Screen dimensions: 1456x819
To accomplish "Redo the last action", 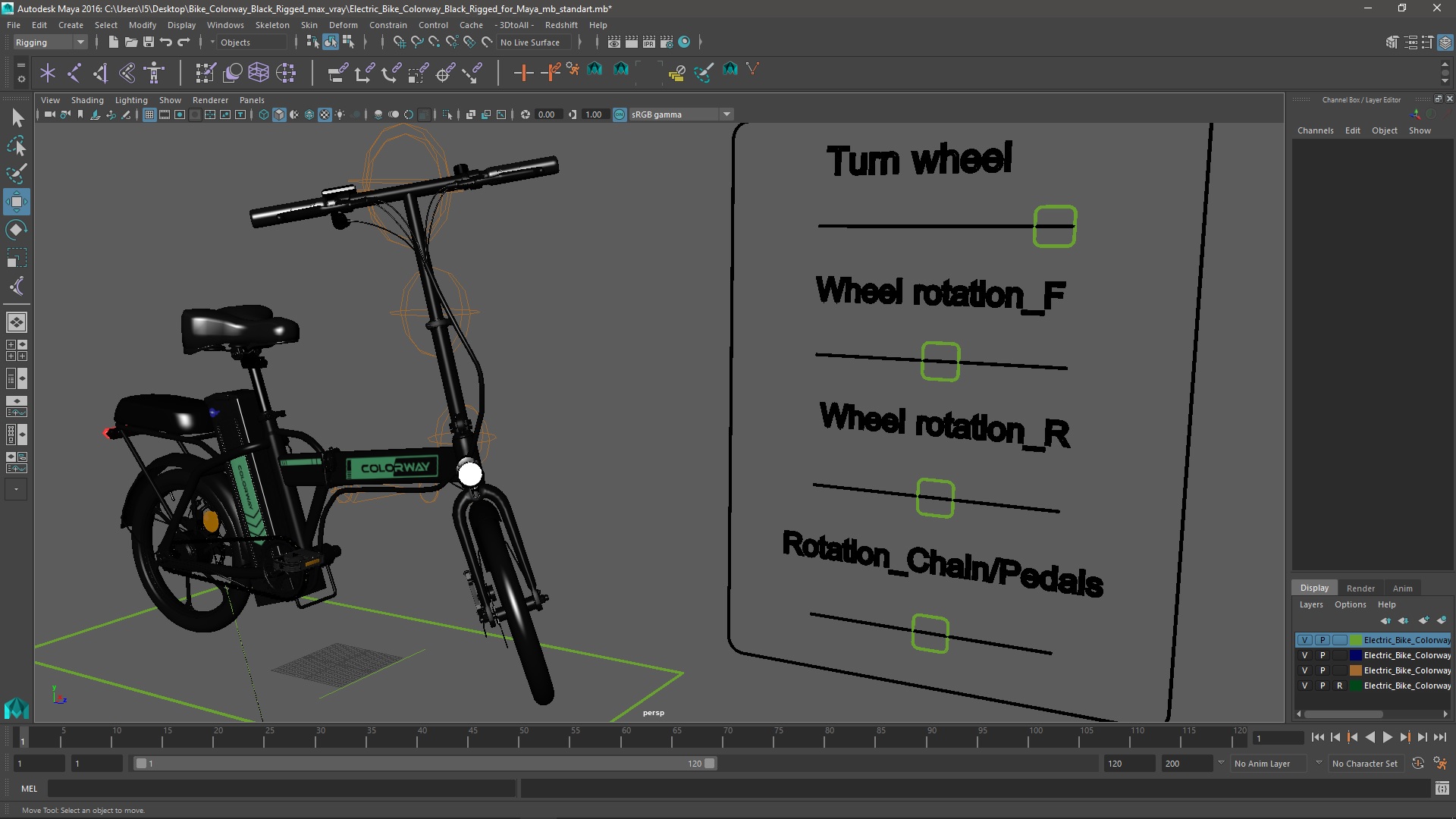I will (184, 42).
